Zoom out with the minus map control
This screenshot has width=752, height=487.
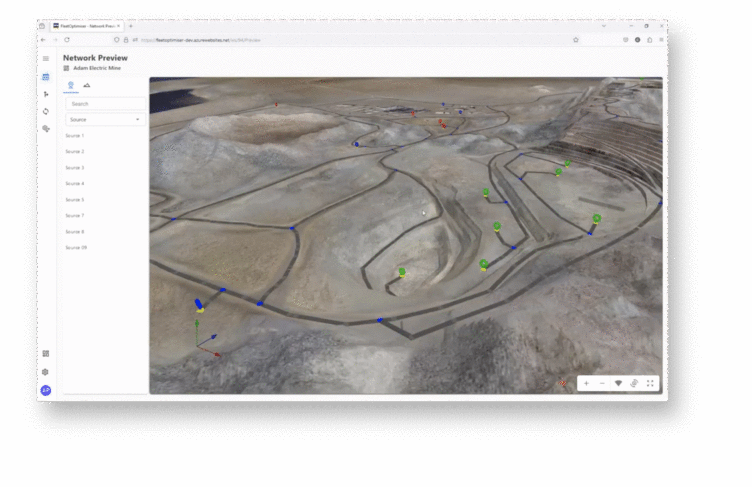click(x=602, y=383)
